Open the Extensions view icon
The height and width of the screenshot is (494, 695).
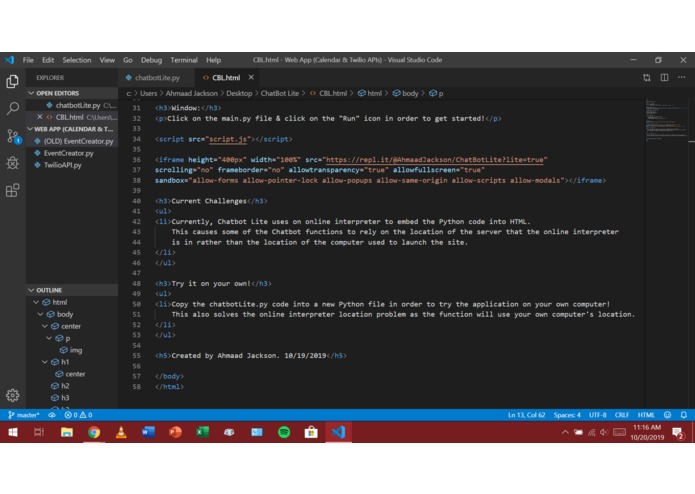(12, 191)
